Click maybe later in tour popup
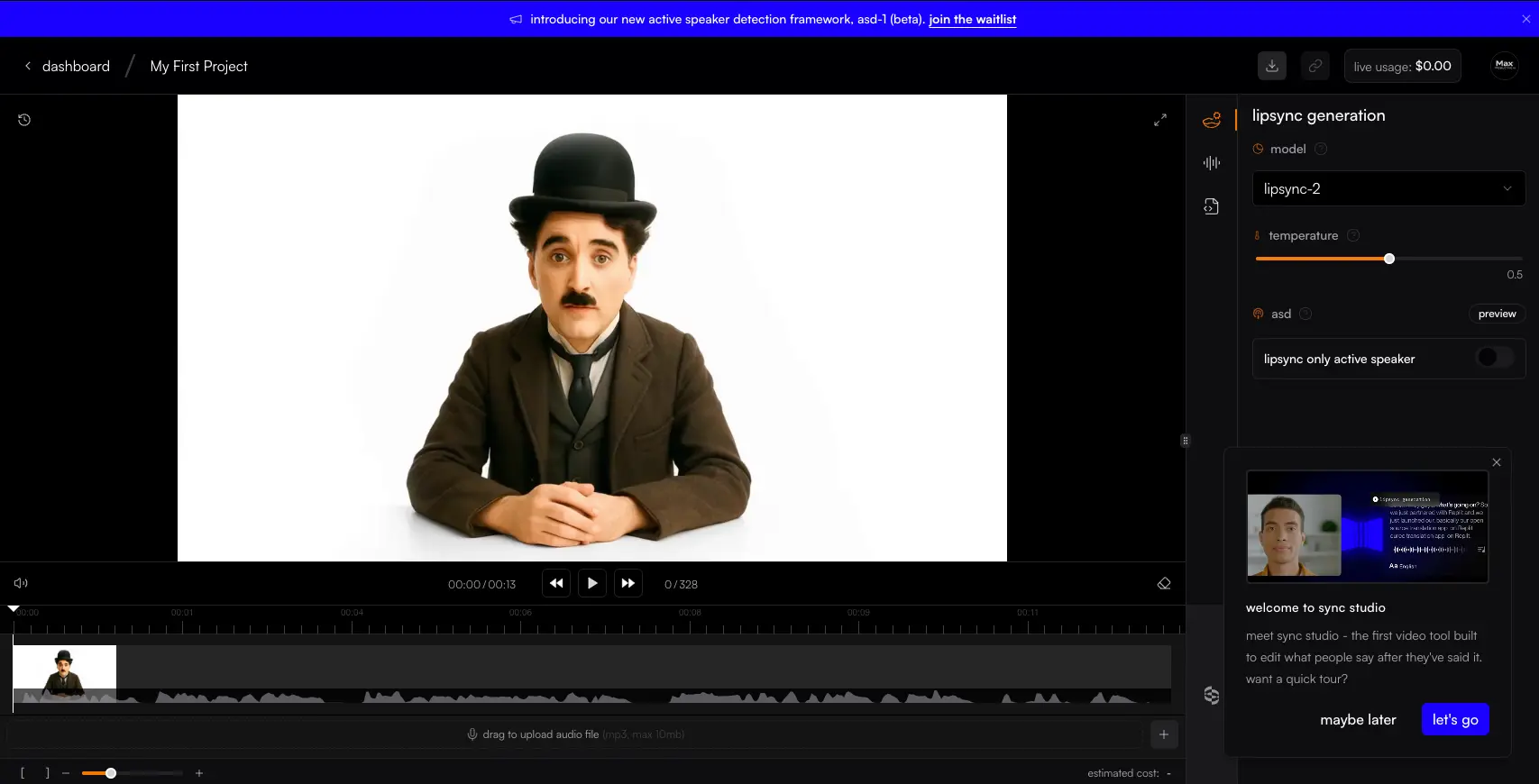 click(x=1358, y=719)
